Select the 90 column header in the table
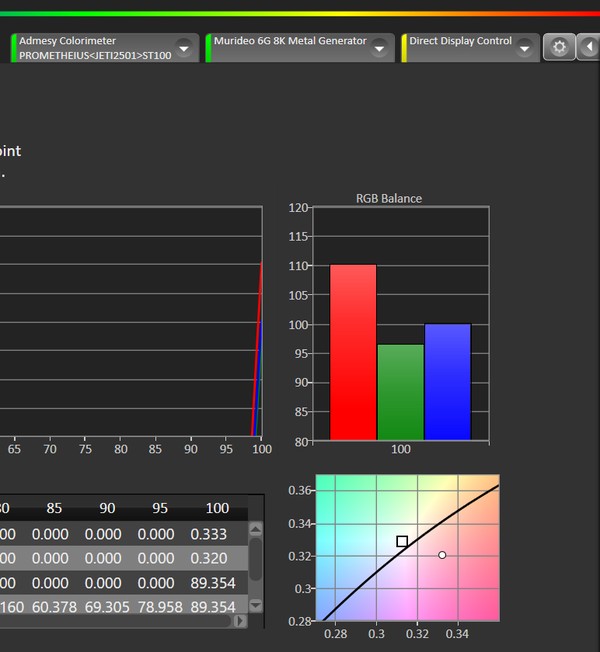600x652 pixels. pos(107,508)
